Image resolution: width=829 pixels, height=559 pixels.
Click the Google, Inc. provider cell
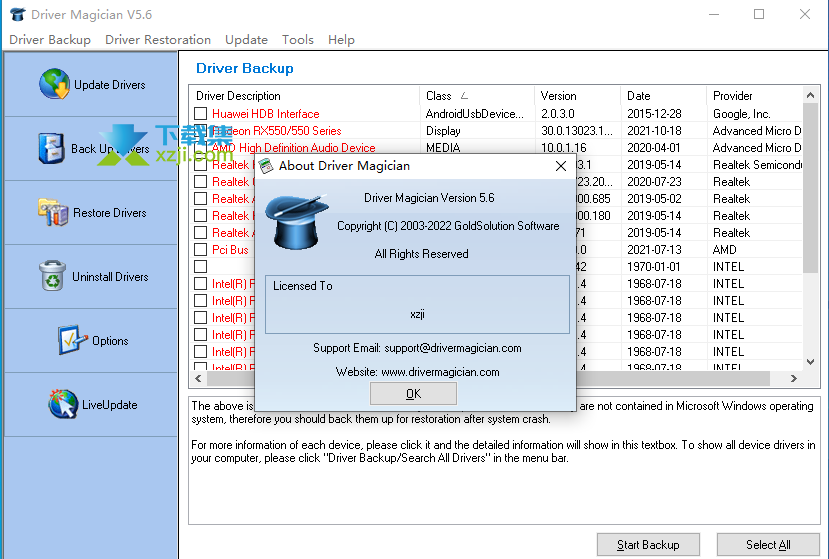(x=741, y=114)
